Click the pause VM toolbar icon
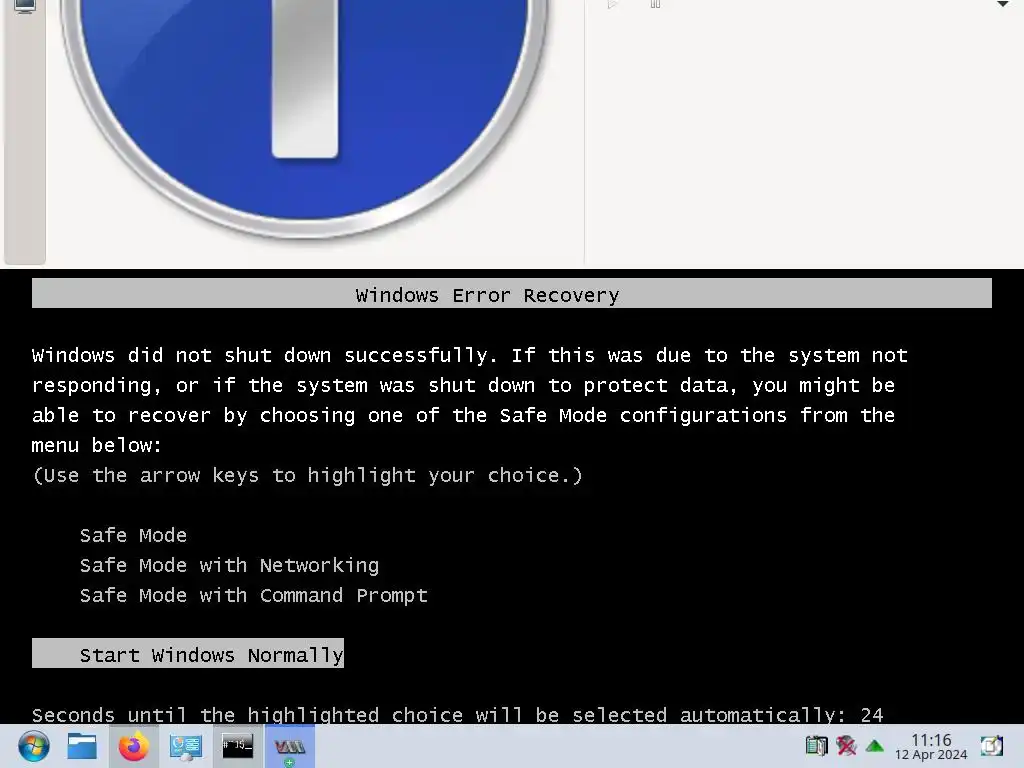This screenshot has width=1024, height=768. [656, 4]
